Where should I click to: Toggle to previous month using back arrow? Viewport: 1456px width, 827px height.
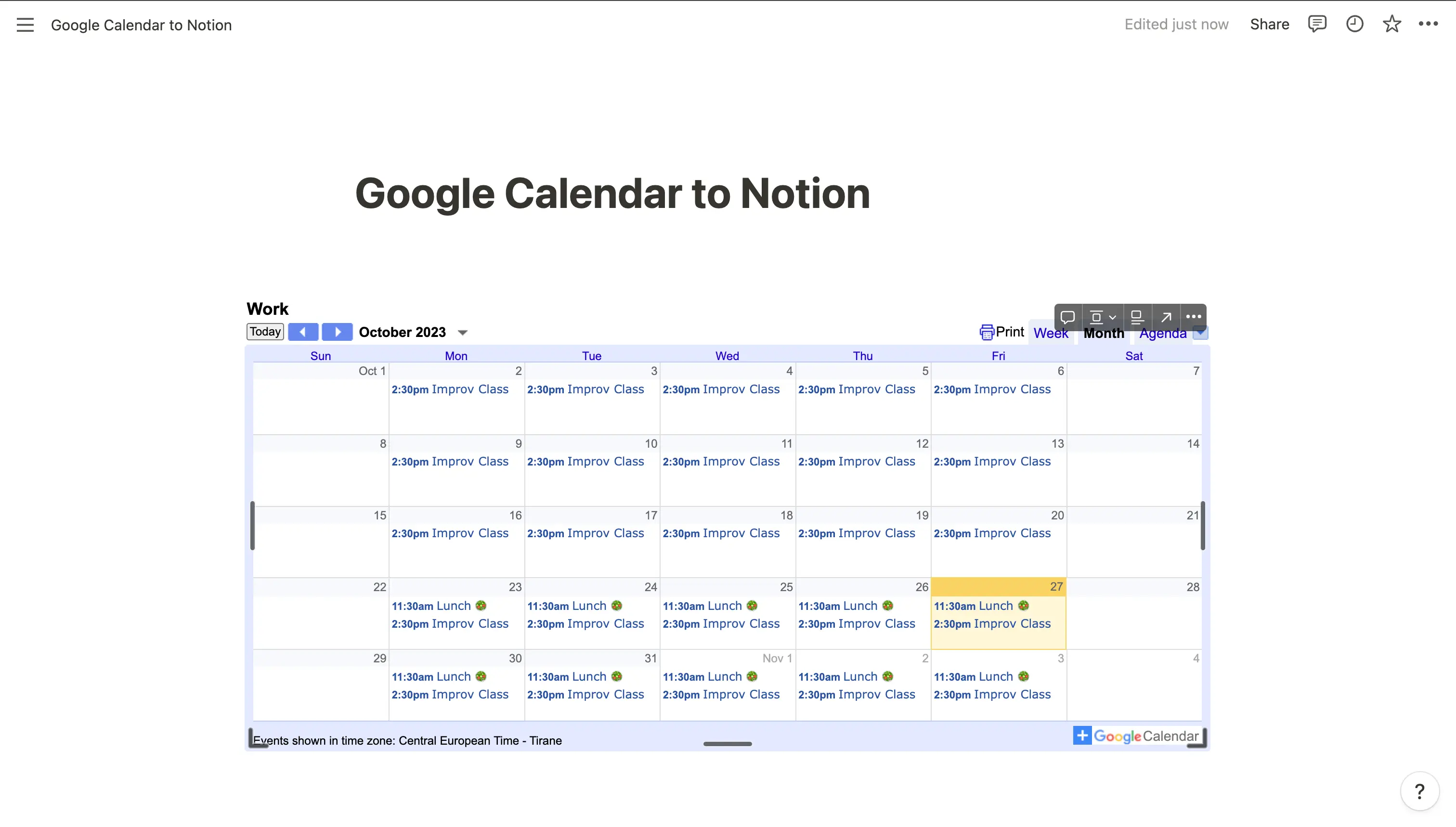302,332
